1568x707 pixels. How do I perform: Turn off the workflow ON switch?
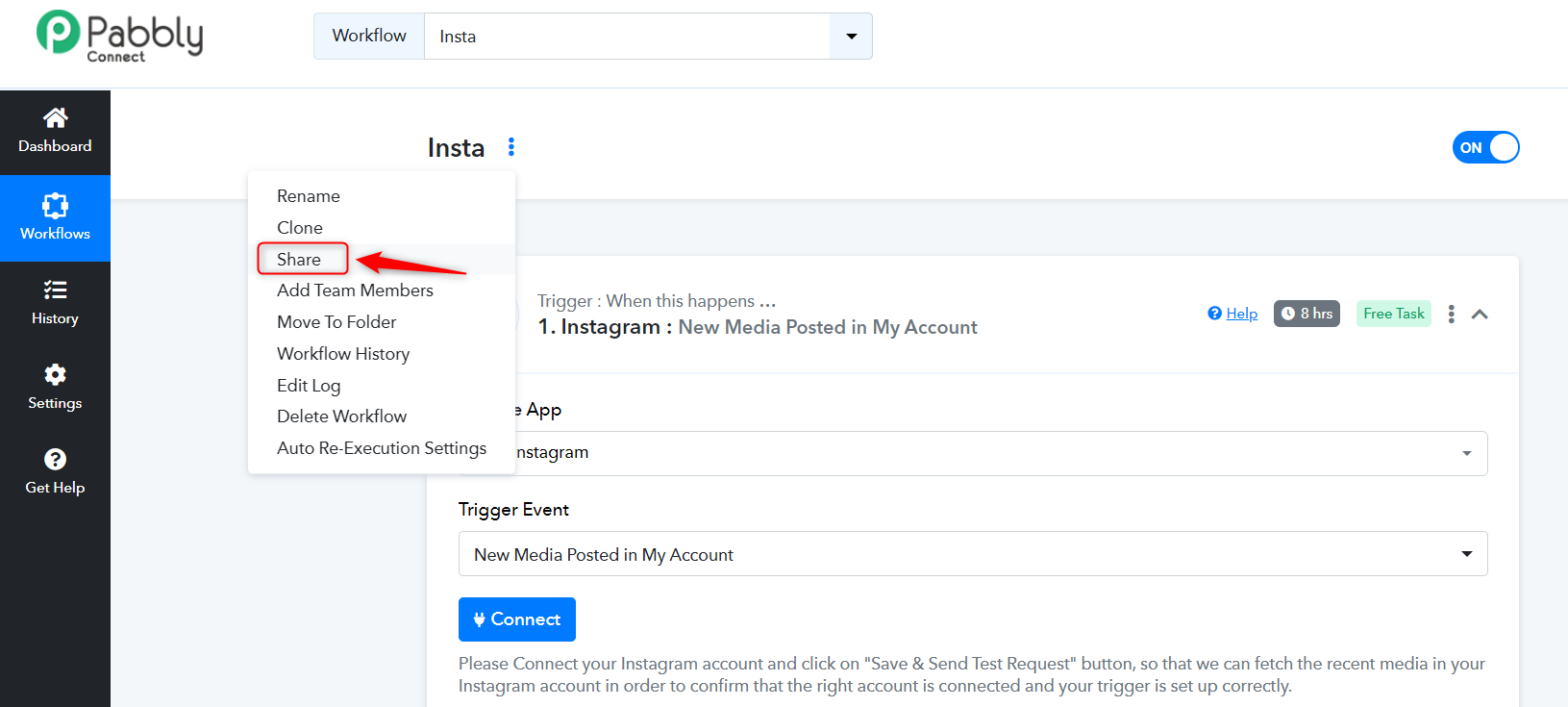tap(1485, 147)
